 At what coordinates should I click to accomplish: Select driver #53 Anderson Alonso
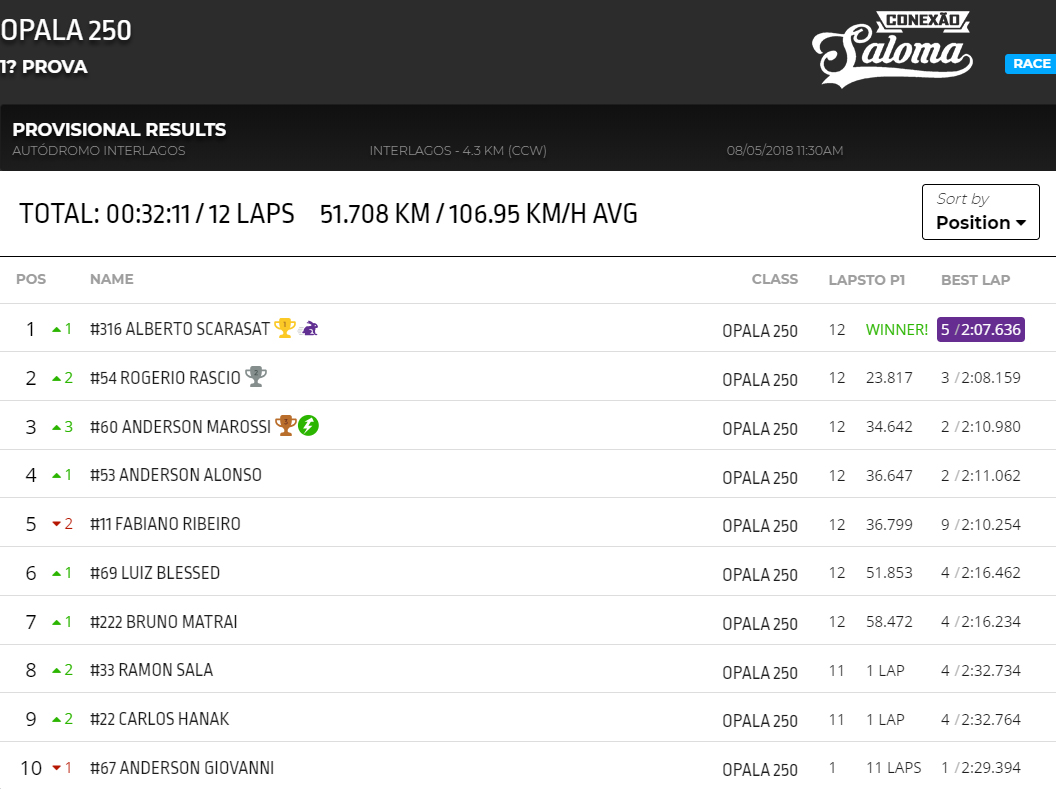[x=176, y=475]
